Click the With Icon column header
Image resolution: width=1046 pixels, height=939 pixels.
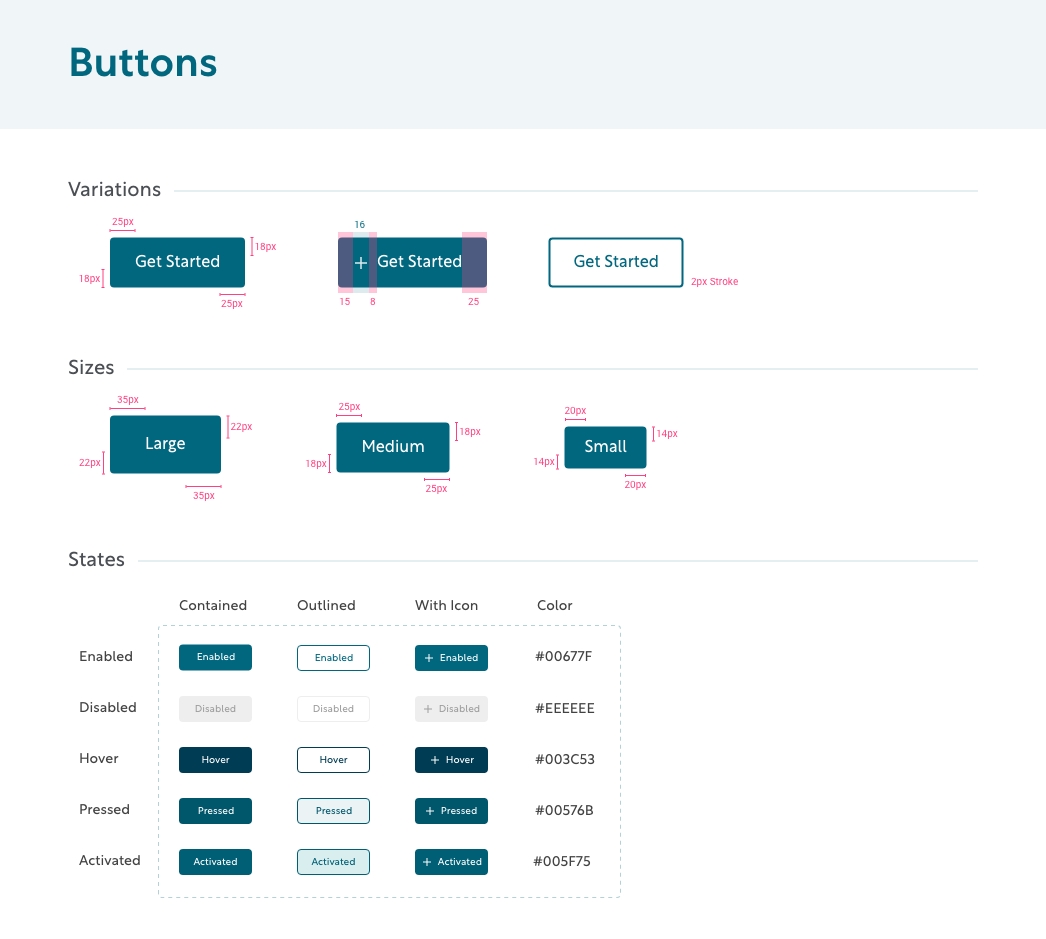[x=446, y=605]
